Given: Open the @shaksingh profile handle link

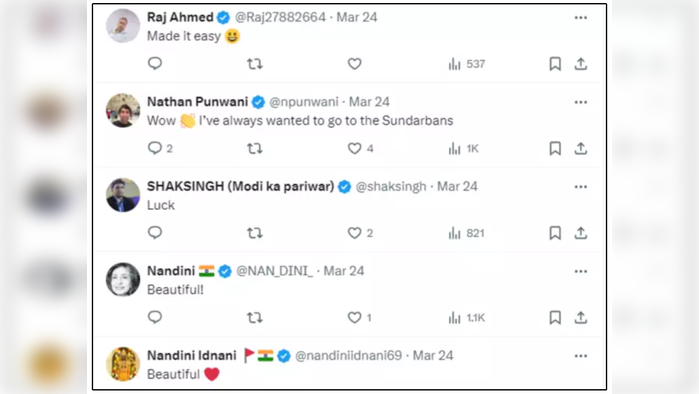Looking at the screenshot, I should [x=391, y=187].
